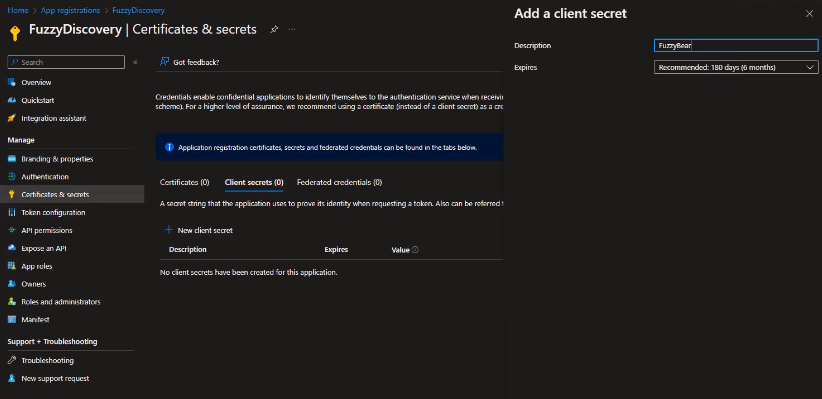Click Support + Troubleshooting section heading
Screen dimensions: 822x399
(52, 341)
